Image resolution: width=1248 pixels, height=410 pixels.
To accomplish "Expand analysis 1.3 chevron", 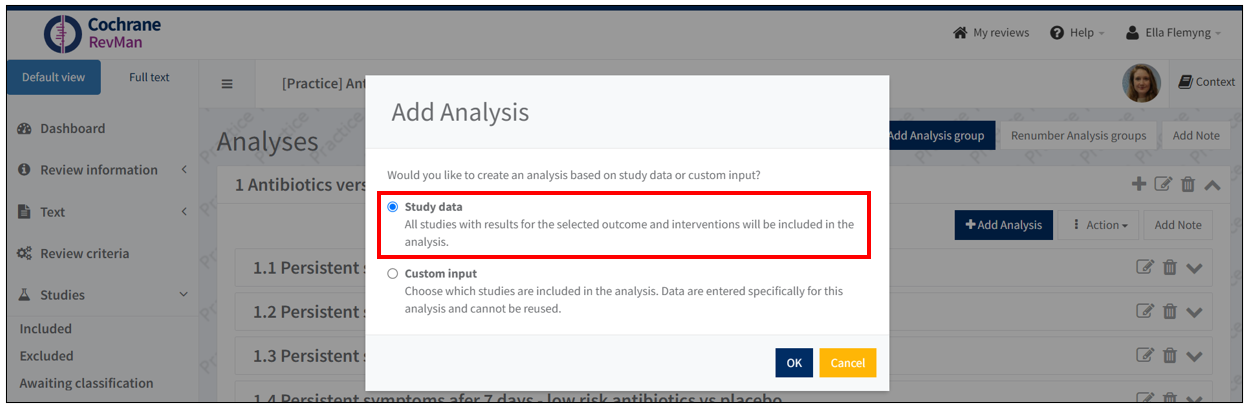I will (1194, 355).
